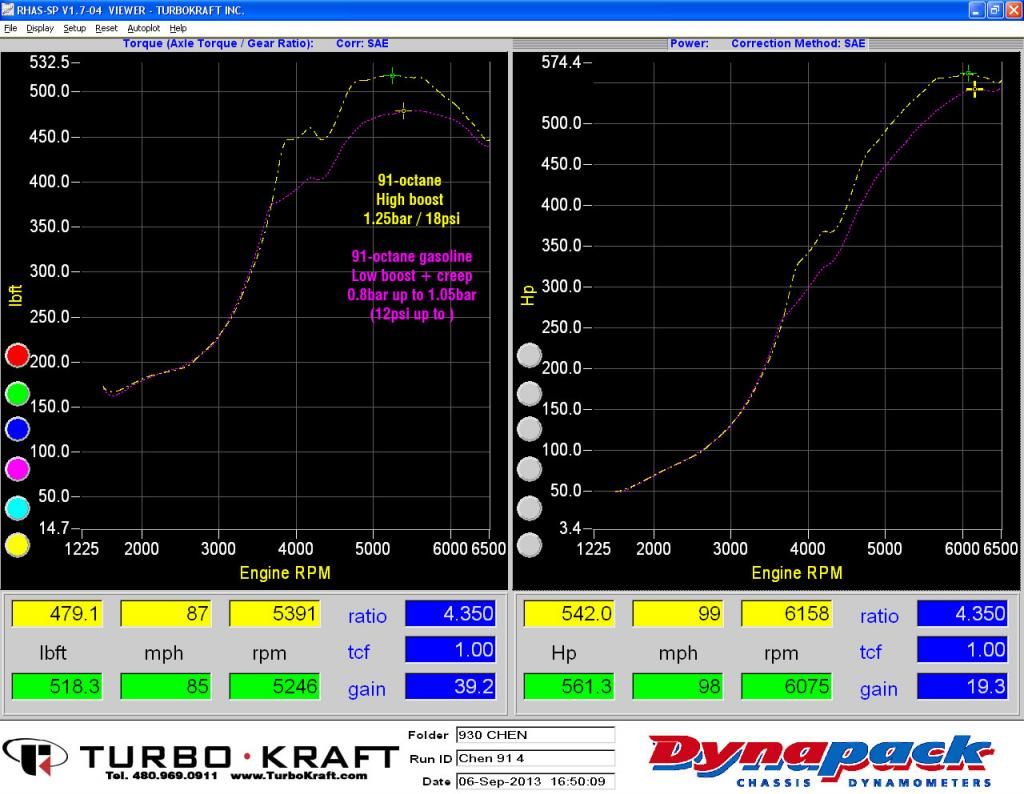Screen dimensions: 1024x794
Task: Expand the Autoplot menu
Action: tap(143, 28)
